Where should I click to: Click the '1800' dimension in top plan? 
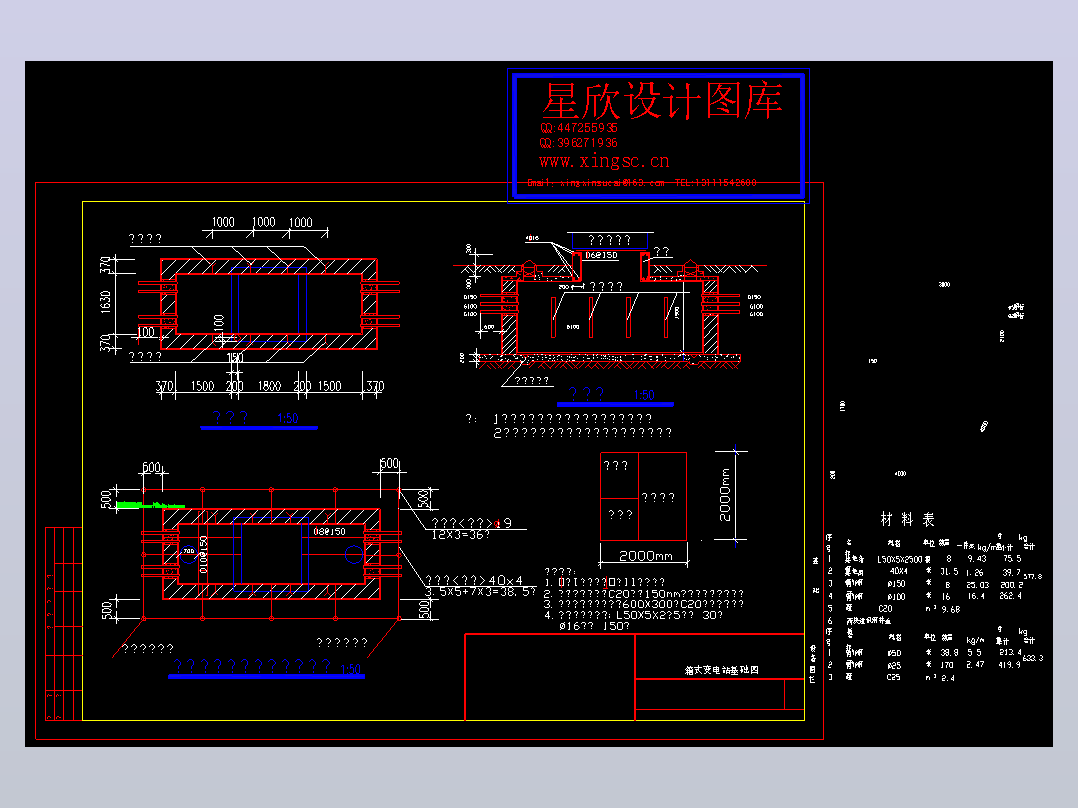coord(269,386)
